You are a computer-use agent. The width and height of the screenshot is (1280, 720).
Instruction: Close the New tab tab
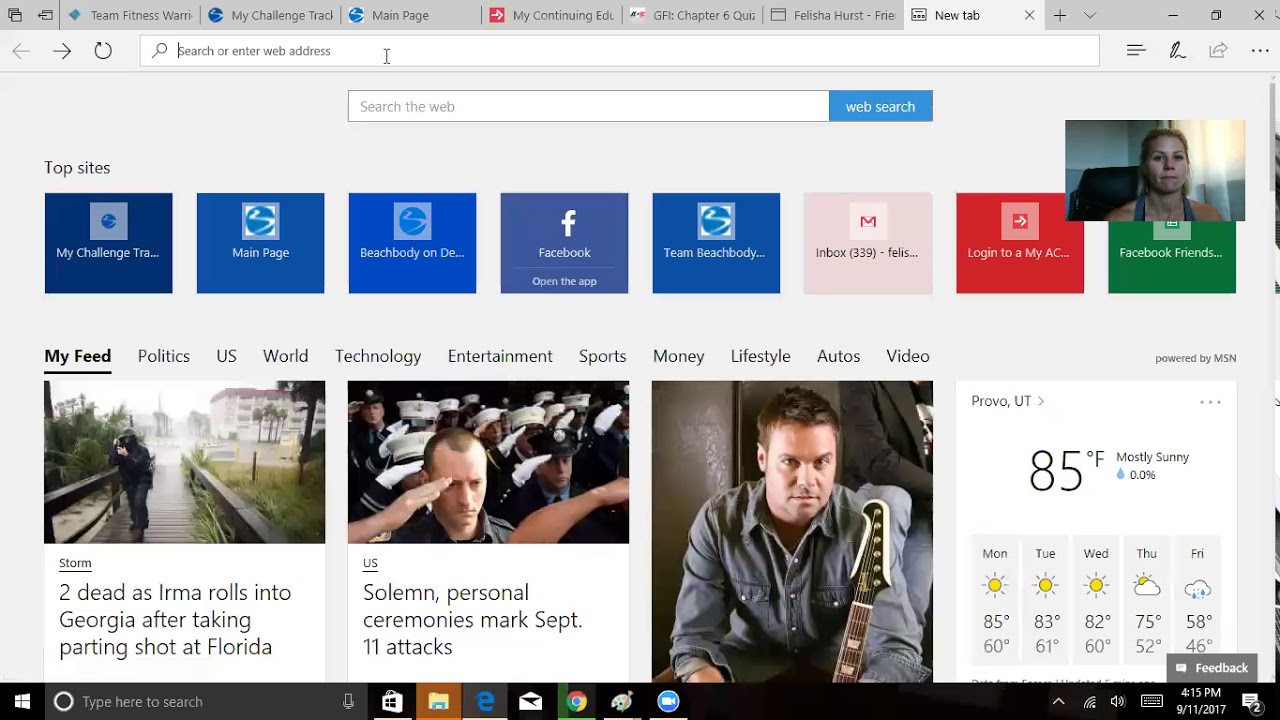(1030, 15)
